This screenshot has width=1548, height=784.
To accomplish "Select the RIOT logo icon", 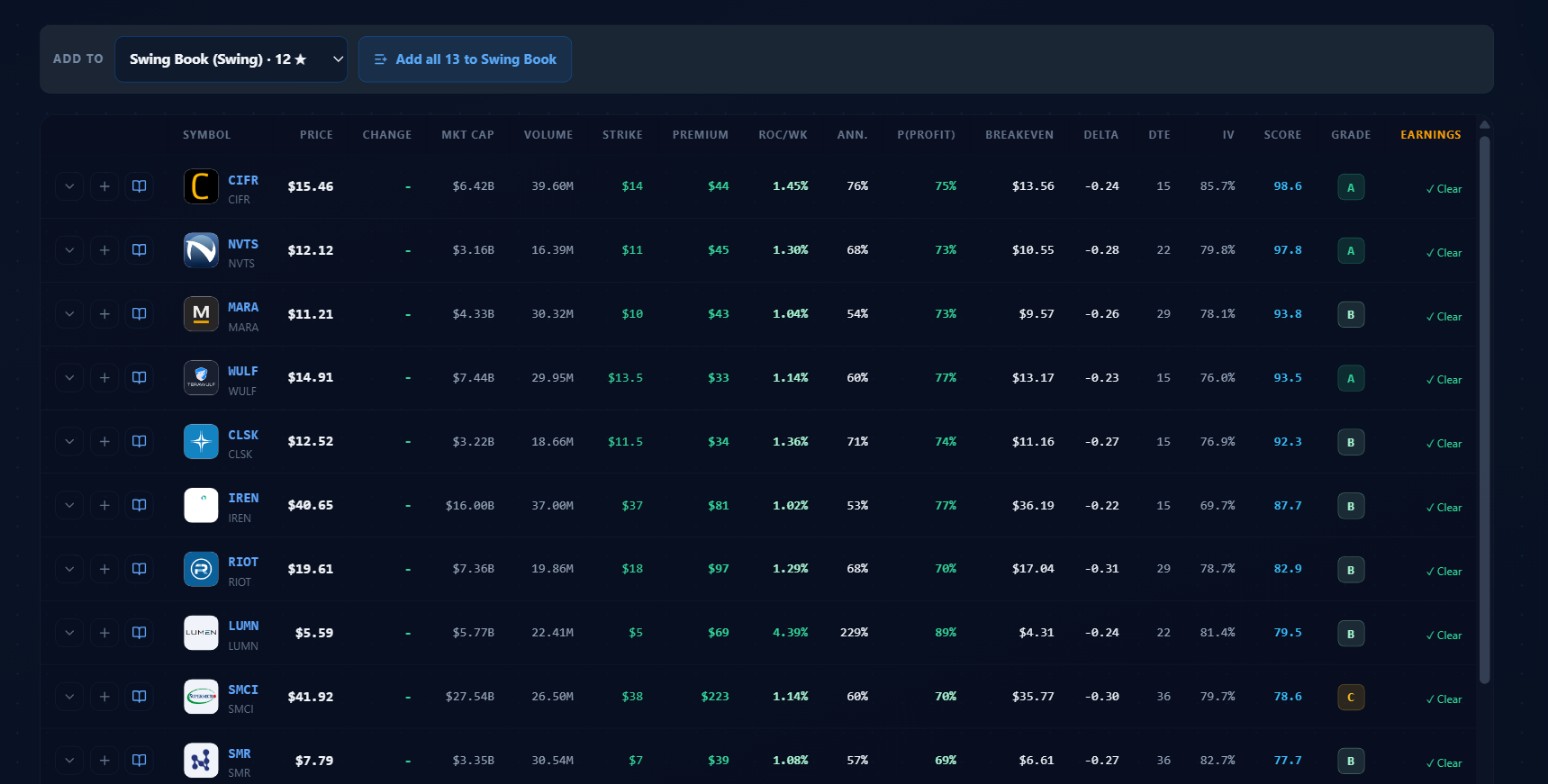I will 201,569.
